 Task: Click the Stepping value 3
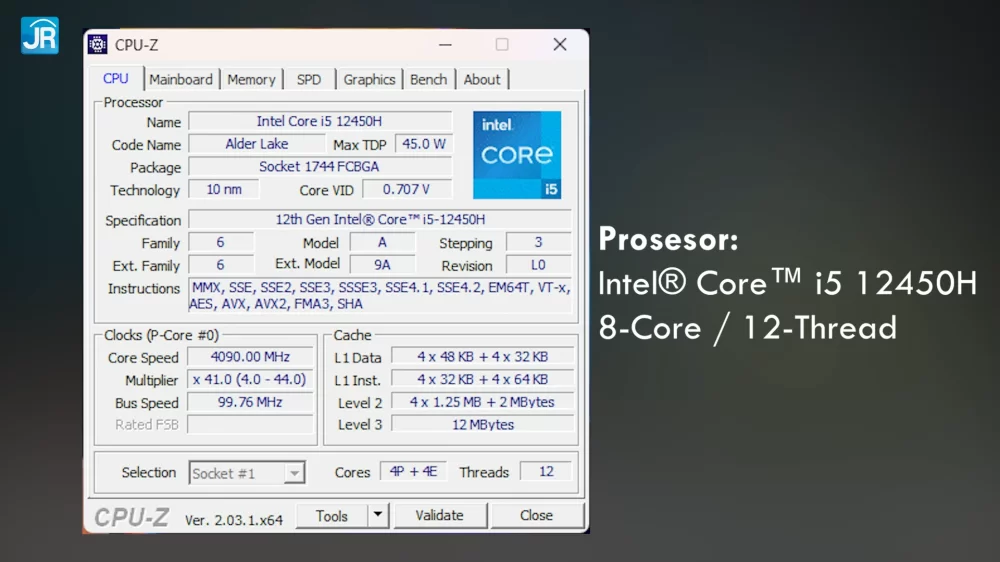pyautogui.click(x=538, y=242)
